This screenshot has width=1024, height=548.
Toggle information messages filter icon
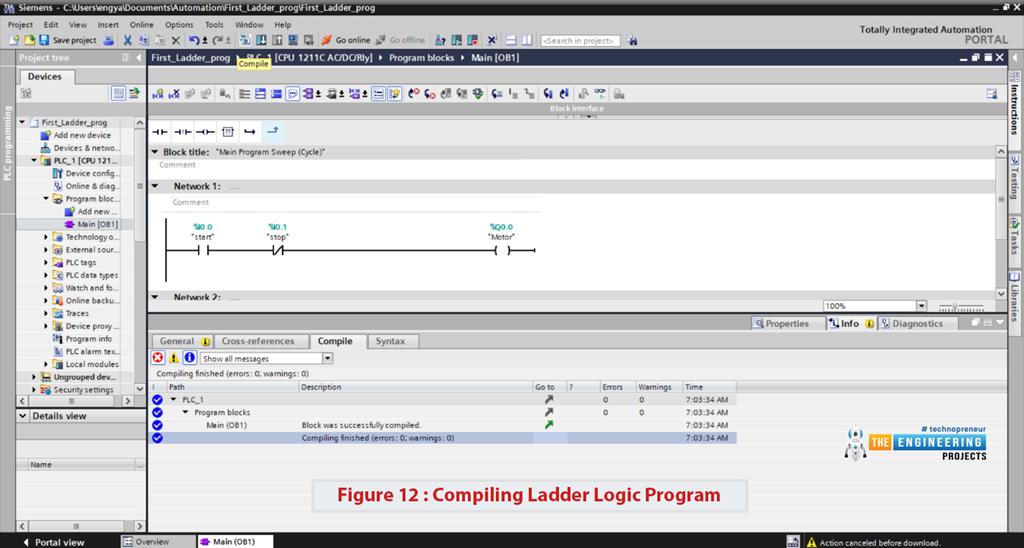point(189,358)
